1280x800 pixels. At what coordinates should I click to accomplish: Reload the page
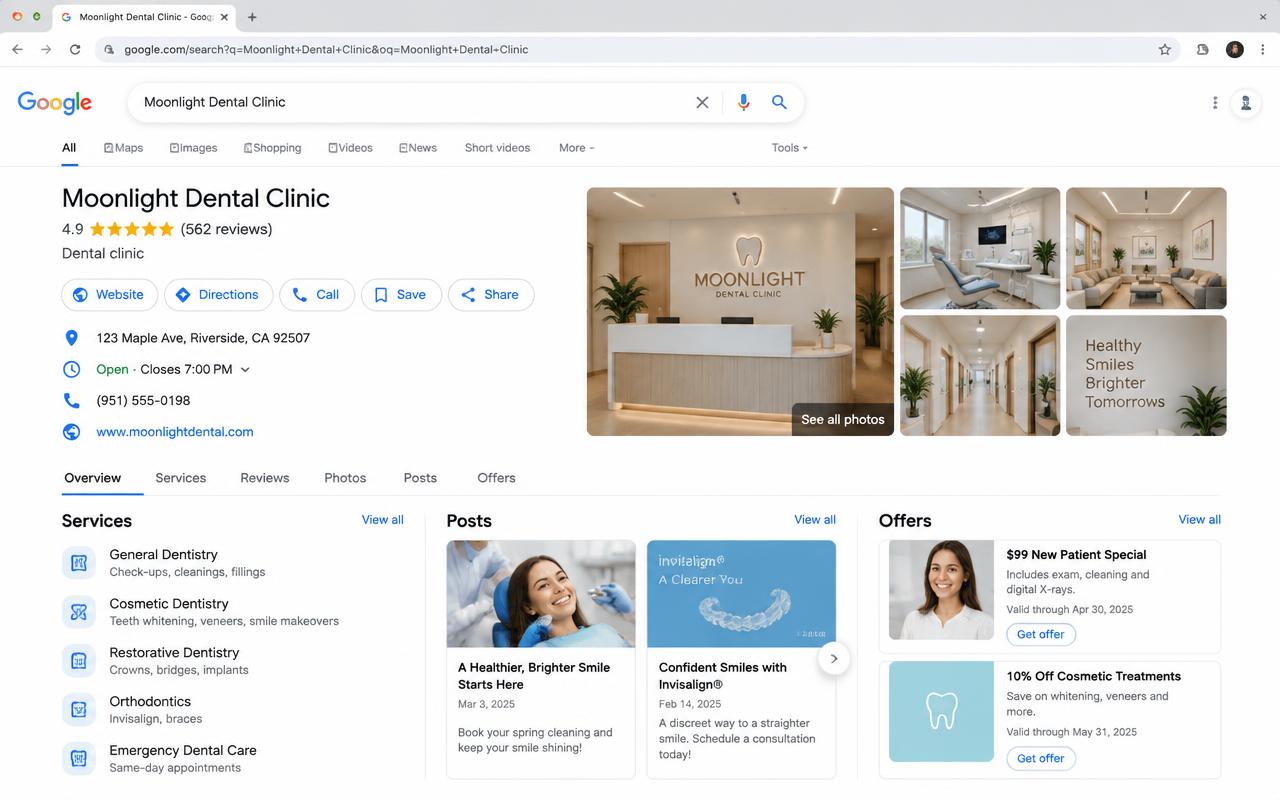(75, 49)
